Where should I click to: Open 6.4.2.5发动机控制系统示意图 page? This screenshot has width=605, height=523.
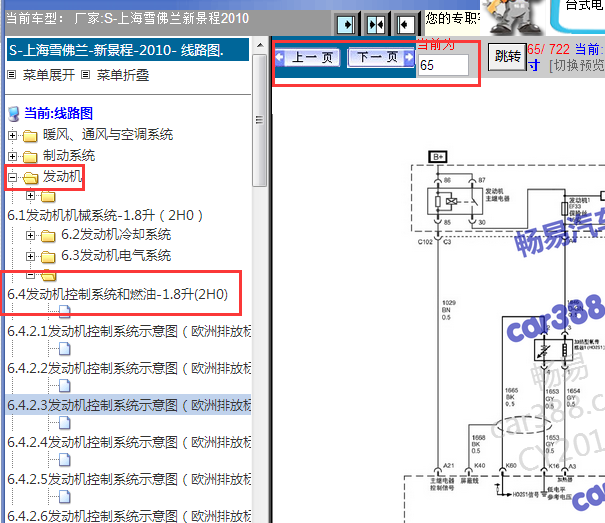click(x=129, y=479)
